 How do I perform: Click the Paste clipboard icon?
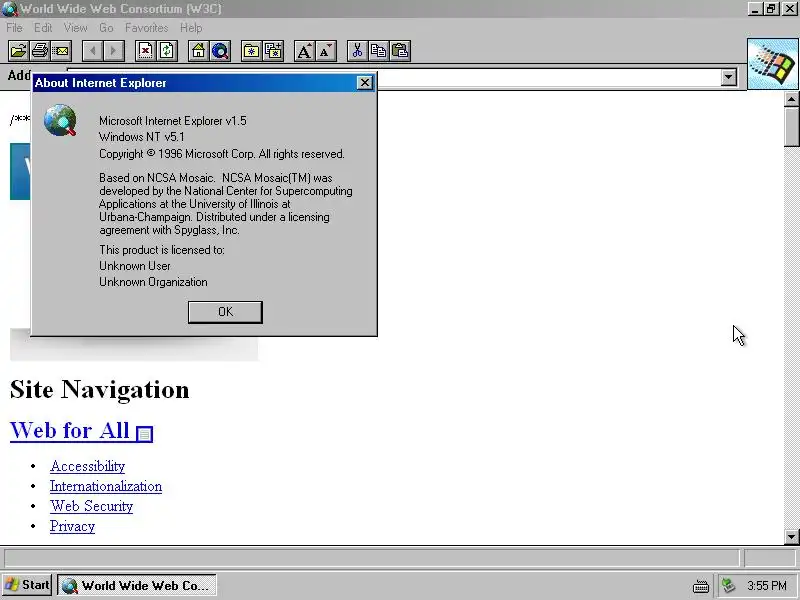(401, 51)
